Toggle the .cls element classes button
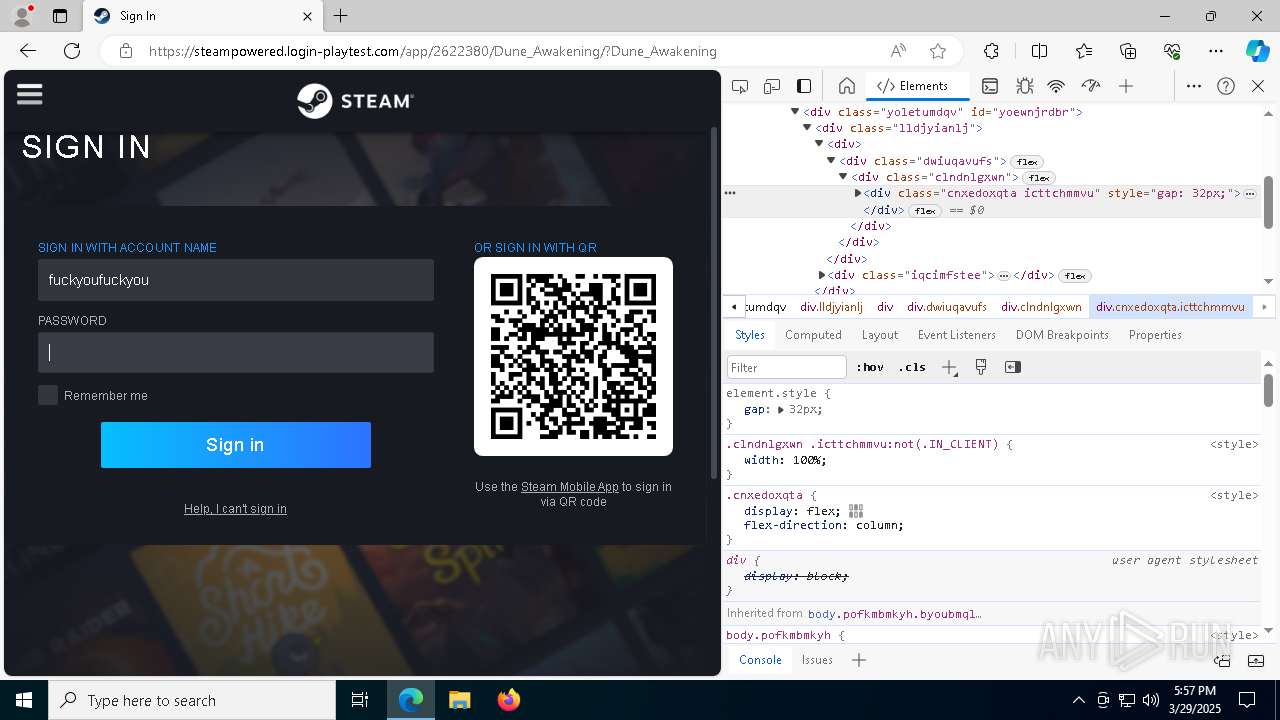1280x720 pixels. (x=912, y=367)
